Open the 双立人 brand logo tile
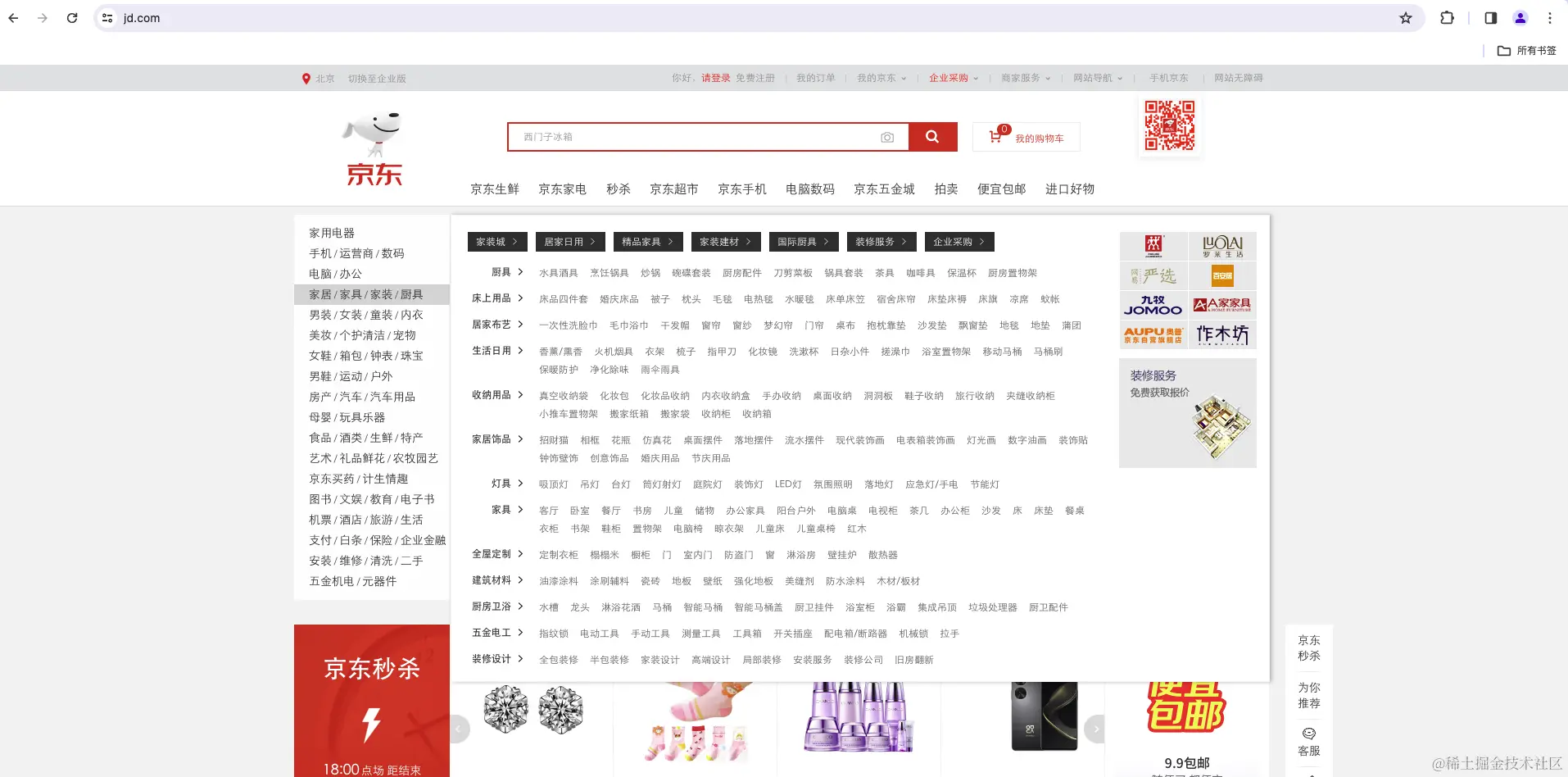 coord(1153,246)
